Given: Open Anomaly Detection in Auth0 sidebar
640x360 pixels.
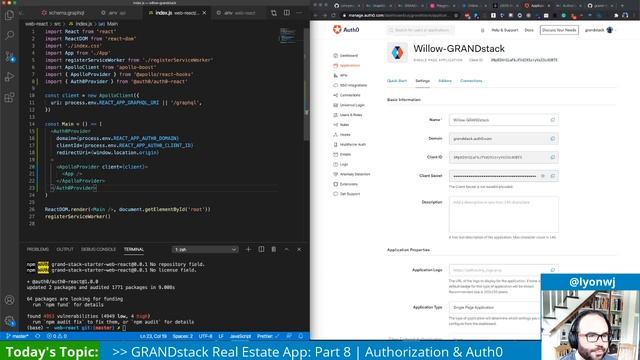Looking at the screenshot, I should tap(352, 174).
